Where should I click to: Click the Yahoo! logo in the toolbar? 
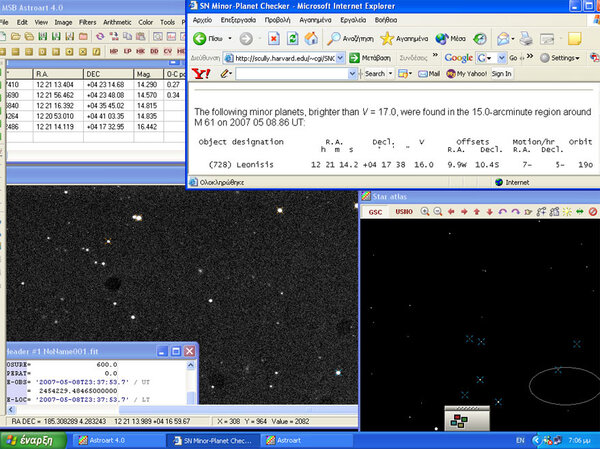(201, 73)
